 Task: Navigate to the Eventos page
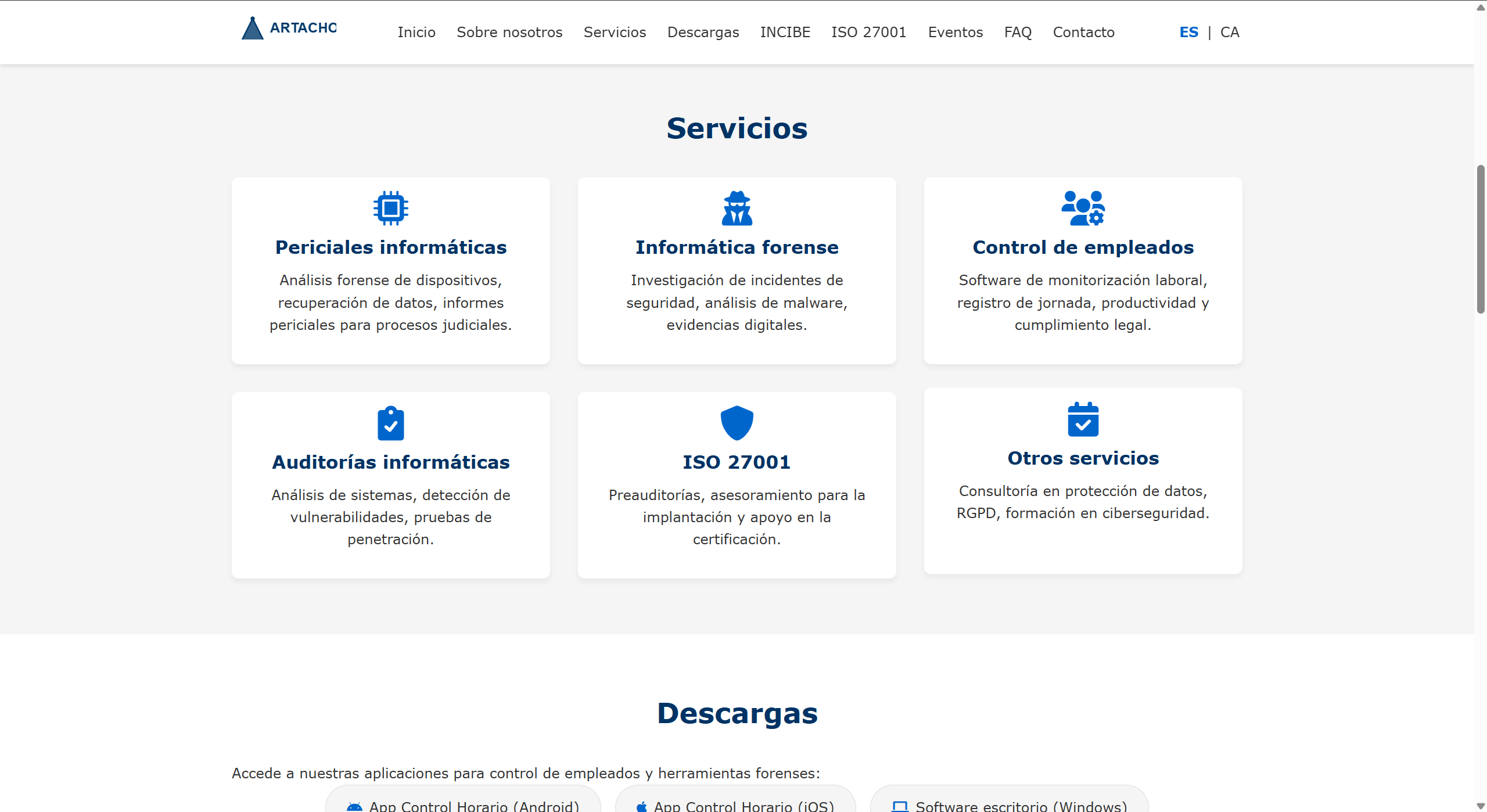coord(955,32)
